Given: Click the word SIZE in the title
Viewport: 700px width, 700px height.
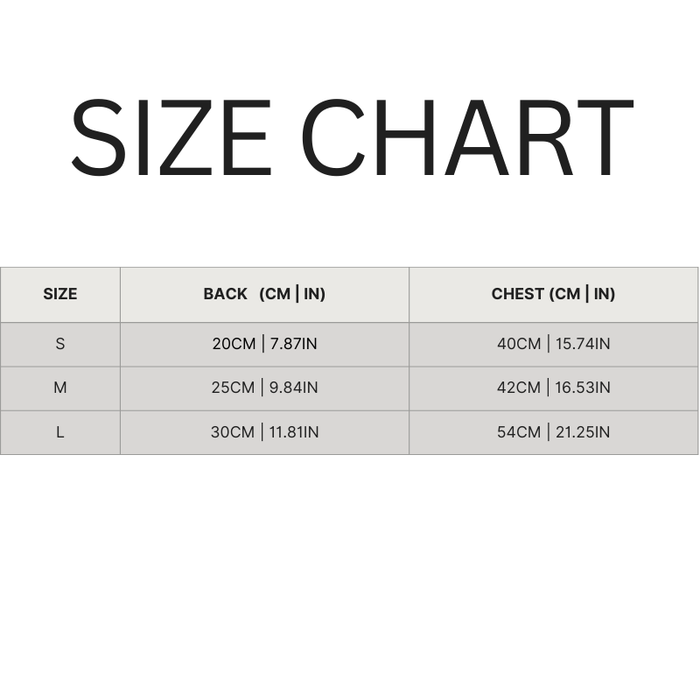Looking at the screenshot, I should point(171,138).
